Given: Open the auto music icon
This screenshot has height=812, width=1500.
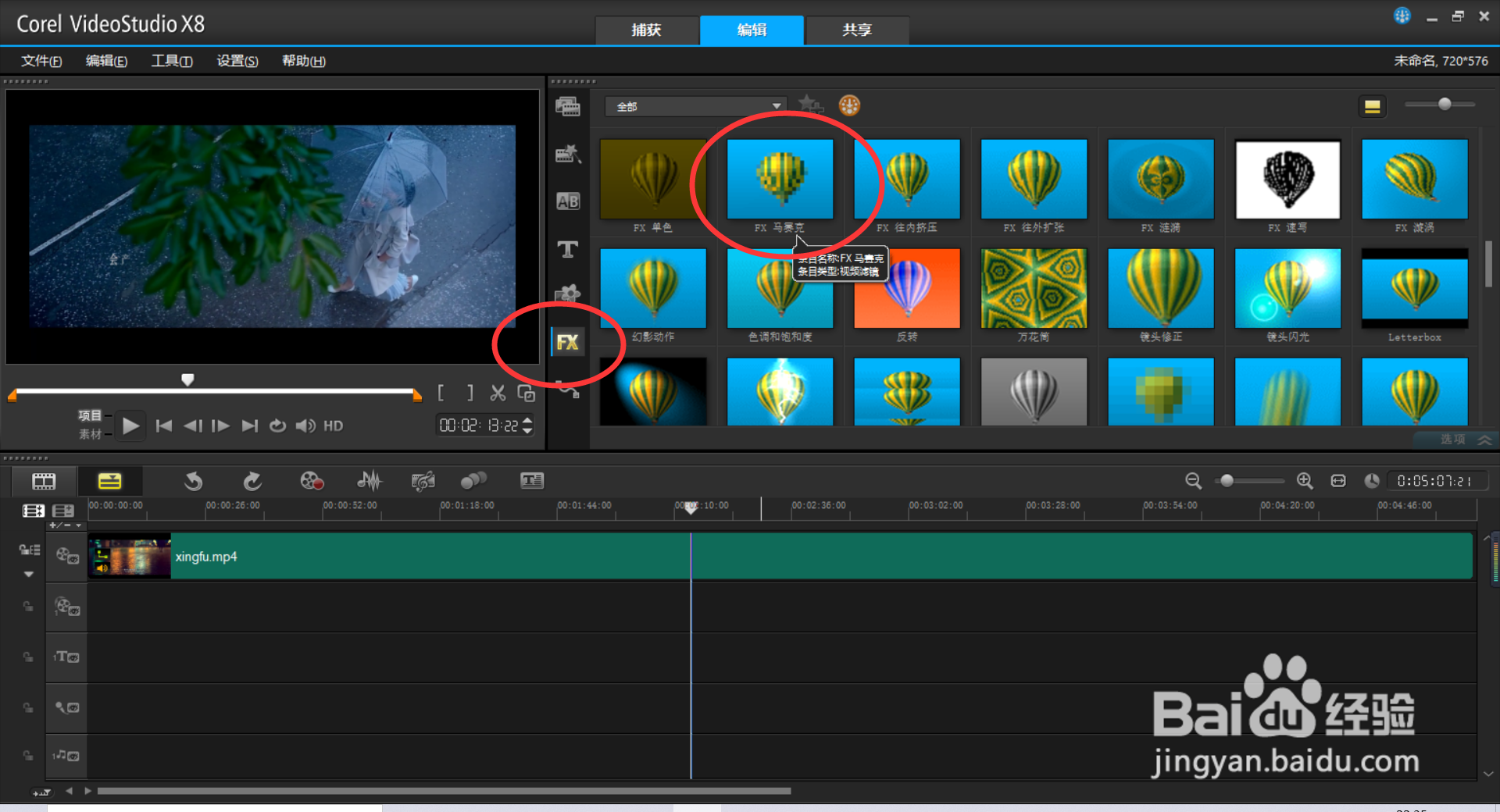Looking at the screenshot, I should [423, 481].
